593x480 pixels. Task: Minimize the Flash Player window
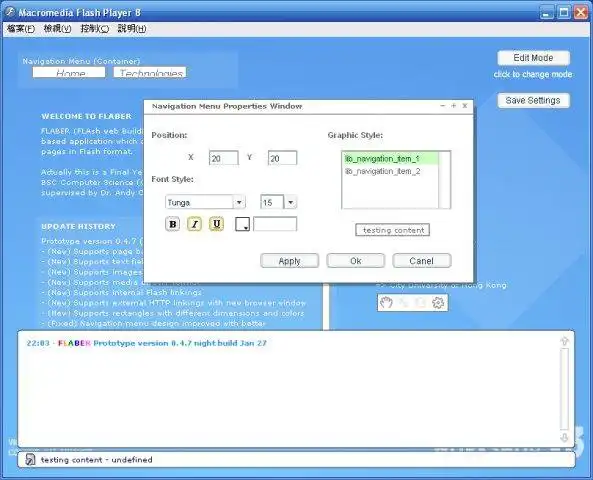(x=546, y=12)
